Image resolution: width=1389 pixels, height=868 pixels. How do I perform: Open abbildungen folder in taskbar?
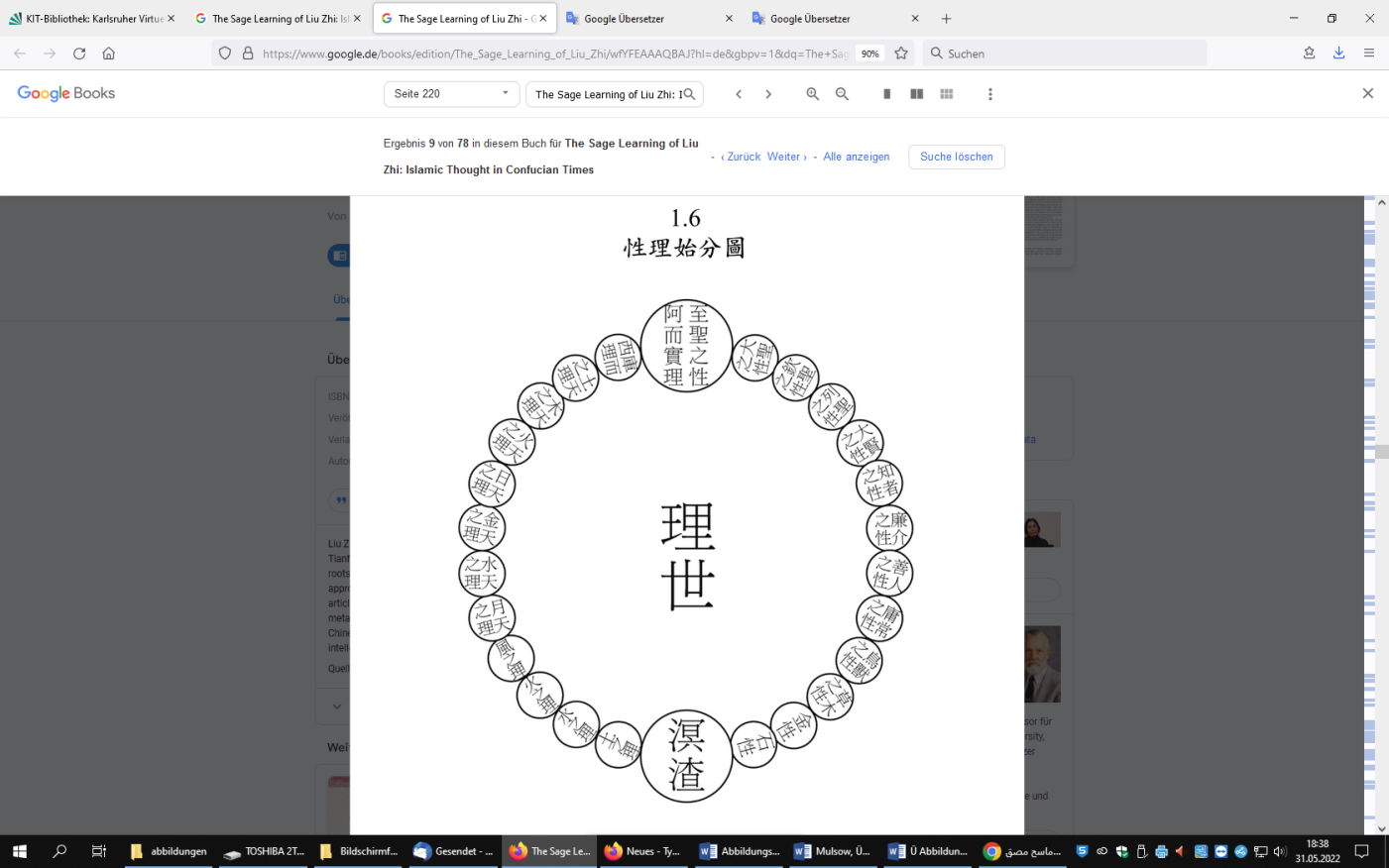(x=169, y=851)
